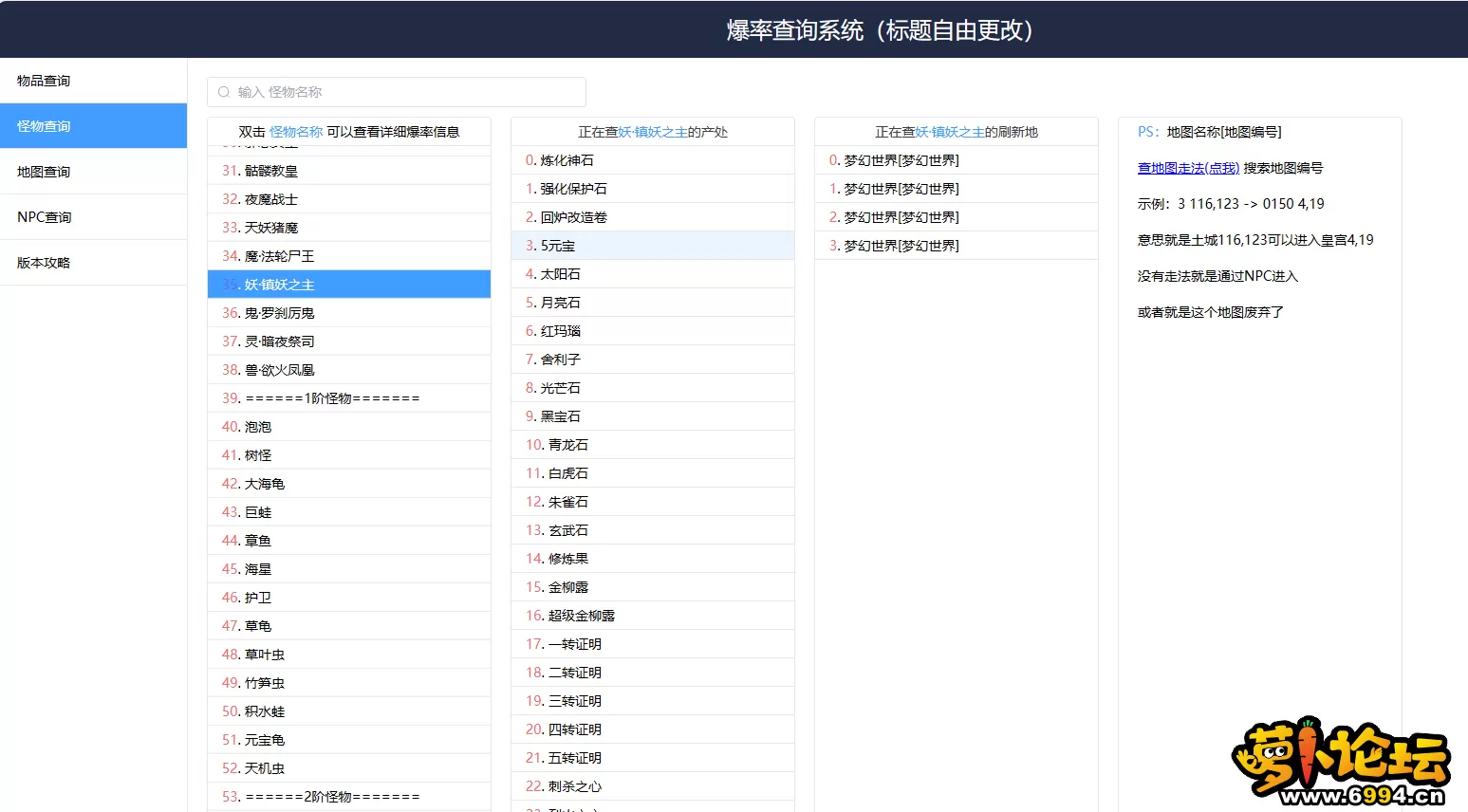The width and height of the screenshot is (1468, 812).
Task: Select monster 46. 护卫
Action: pos(349,598)
